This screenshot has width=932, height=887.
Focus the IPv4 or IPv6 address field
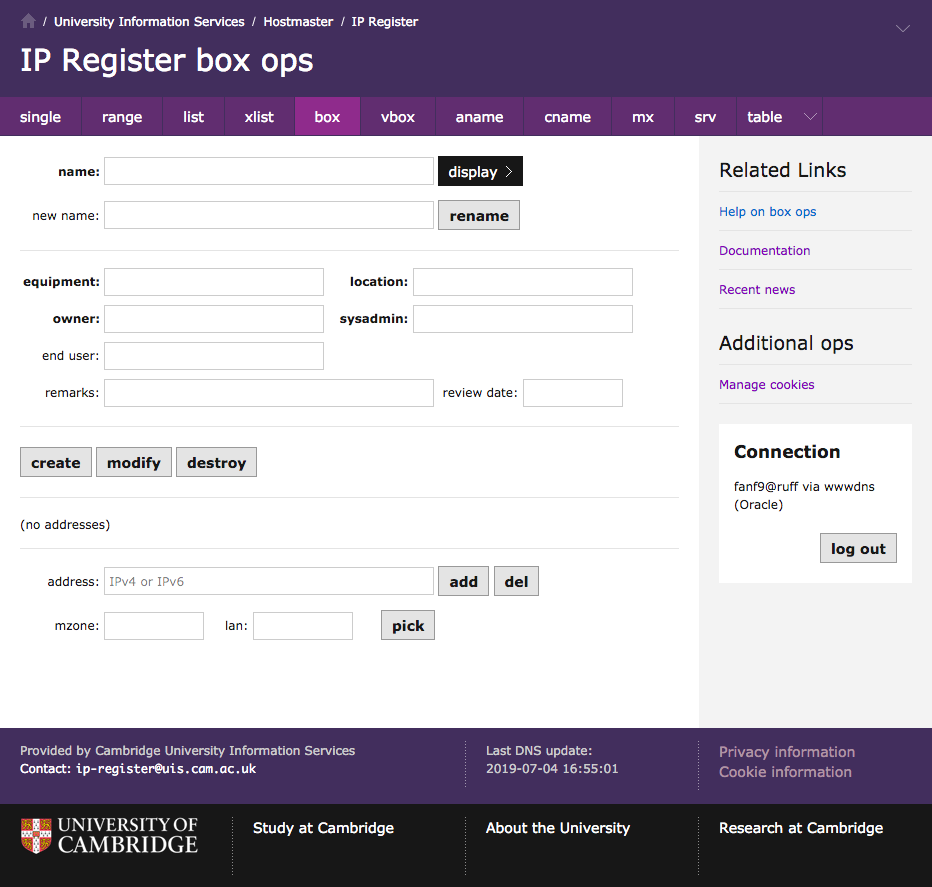[269, 582]
